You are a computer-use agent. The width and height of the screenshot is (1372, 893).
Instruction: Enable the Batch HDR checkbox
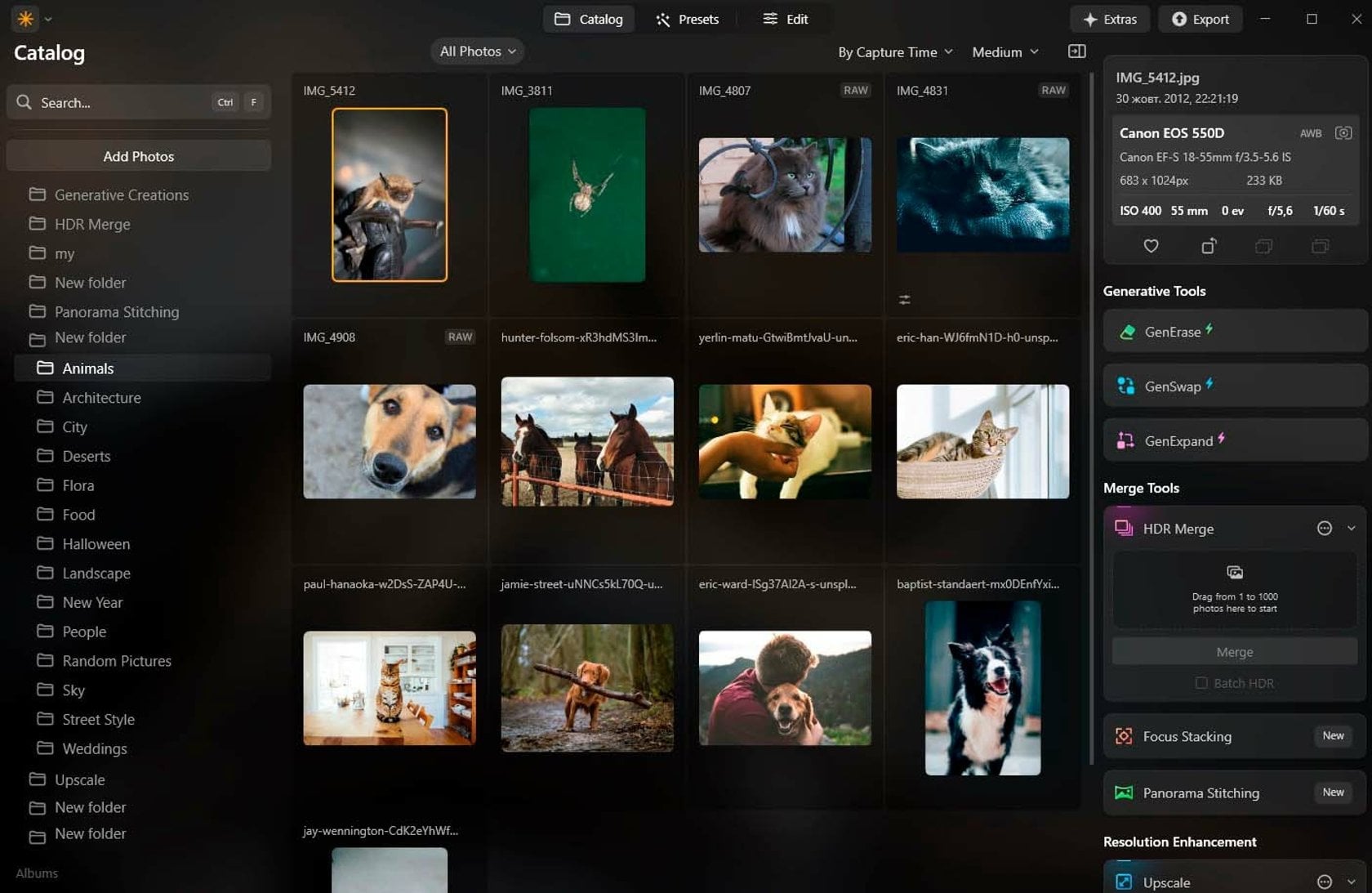click(1201, 683)
